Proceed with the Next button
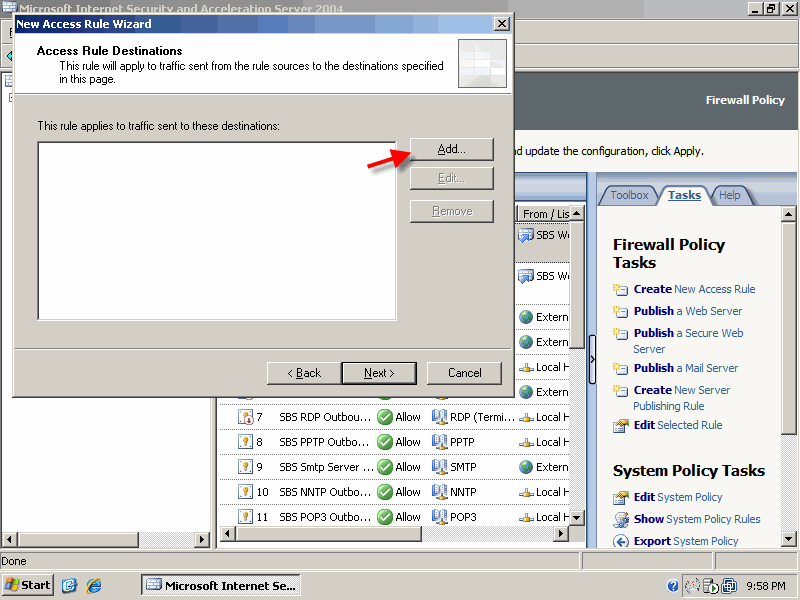 (379, 373)
